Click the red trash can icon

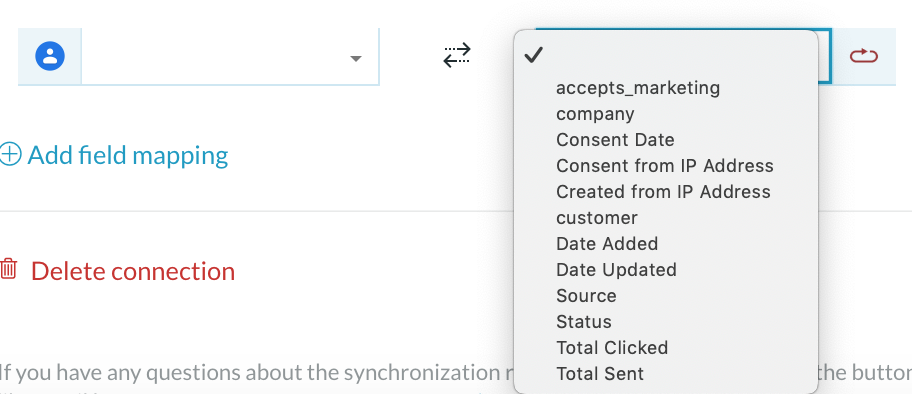pyautogui.click(x=9, y=268)
